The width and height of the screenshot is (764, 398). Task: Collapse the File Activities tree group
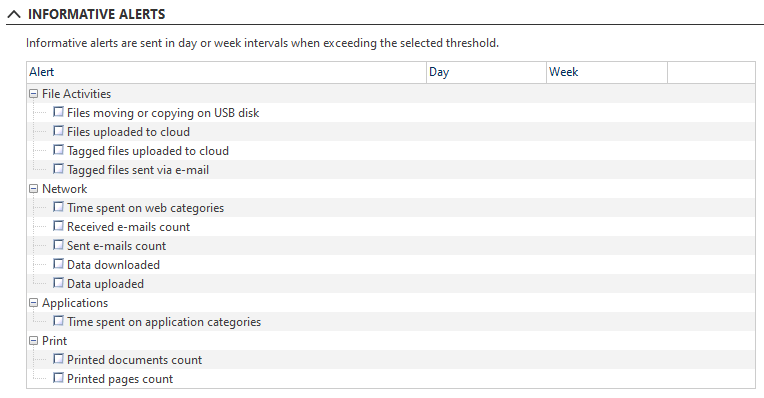click(33, 94)
